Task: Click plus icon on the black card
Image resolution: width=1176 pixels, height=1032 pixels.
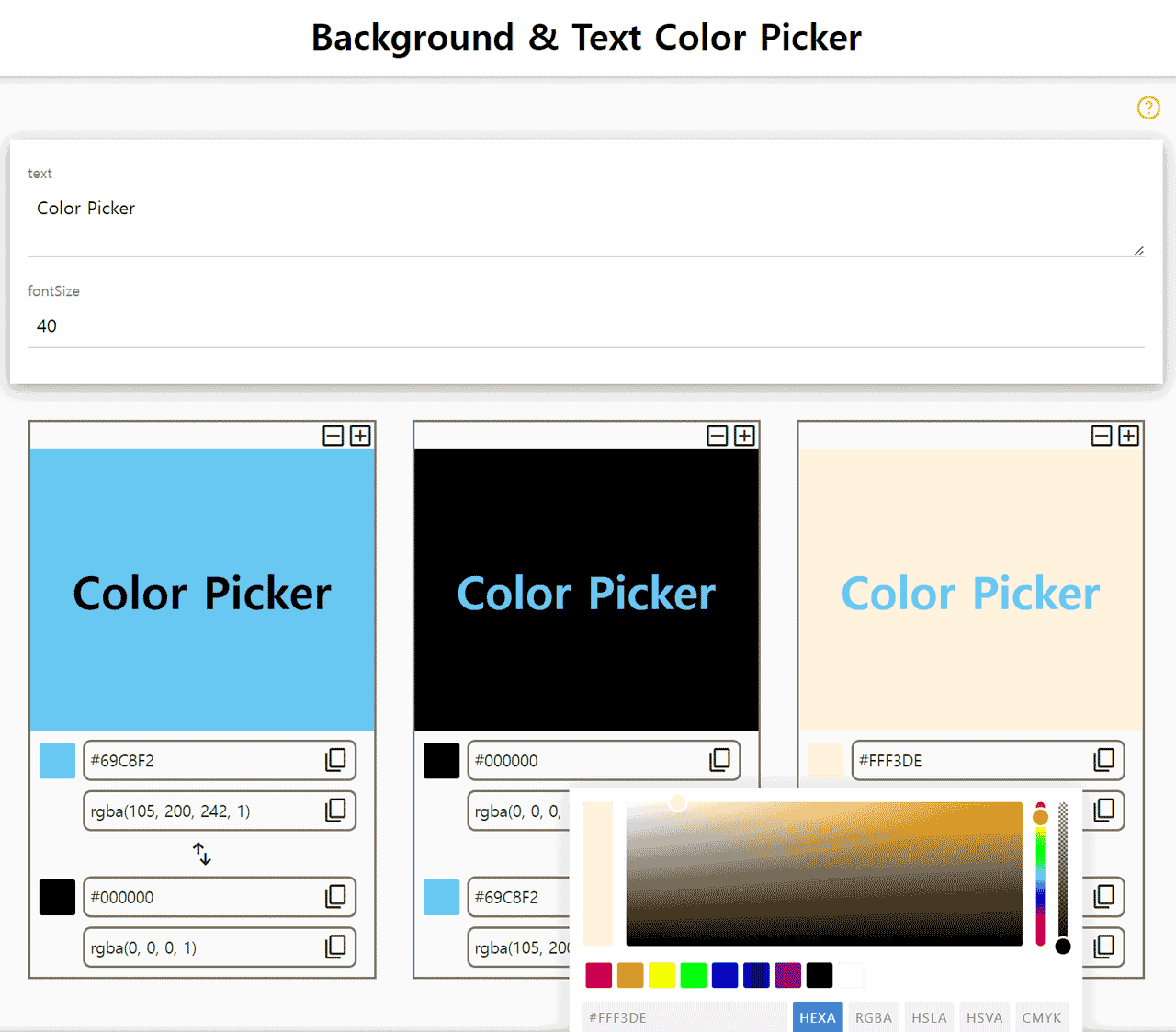Action: [x=744, y=436]
